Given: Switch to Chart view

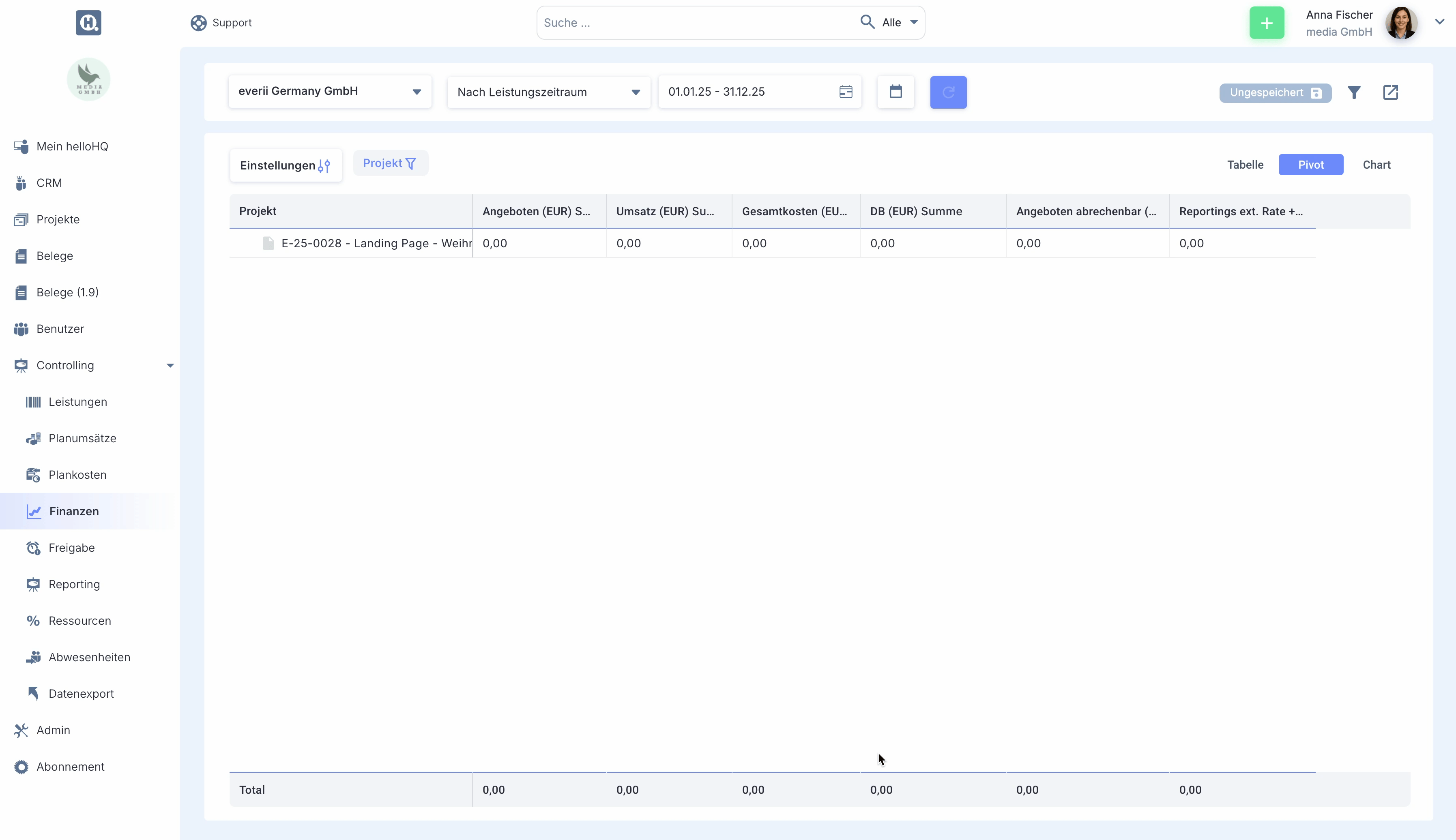Looking at the screenshot, I should click(x=1377, y=165).
